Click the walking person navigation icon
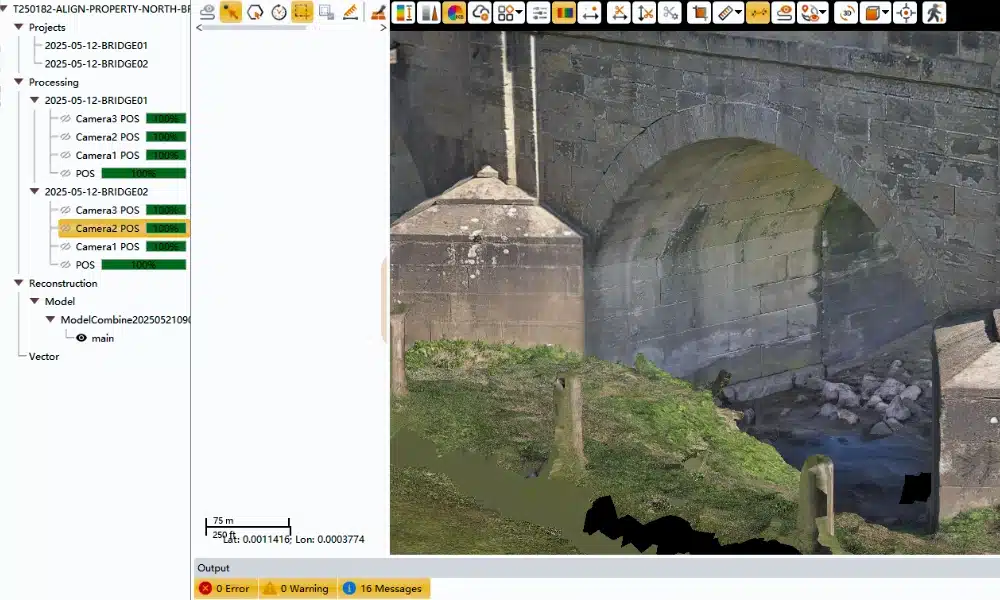 point(934,13)
